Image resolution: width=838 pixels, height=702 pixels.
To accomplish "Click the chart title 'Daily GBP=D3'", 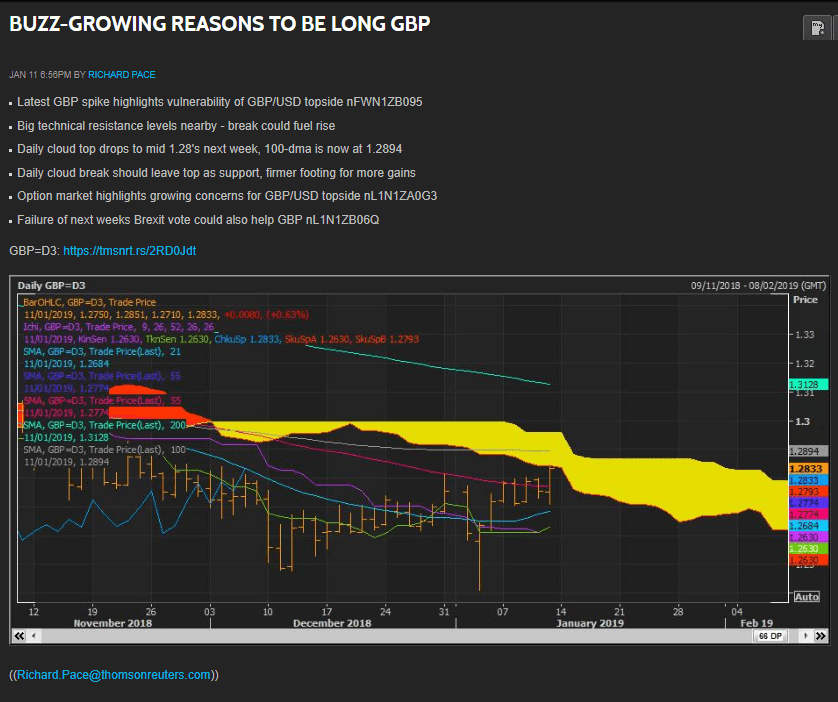I will [x=51, y=286].
